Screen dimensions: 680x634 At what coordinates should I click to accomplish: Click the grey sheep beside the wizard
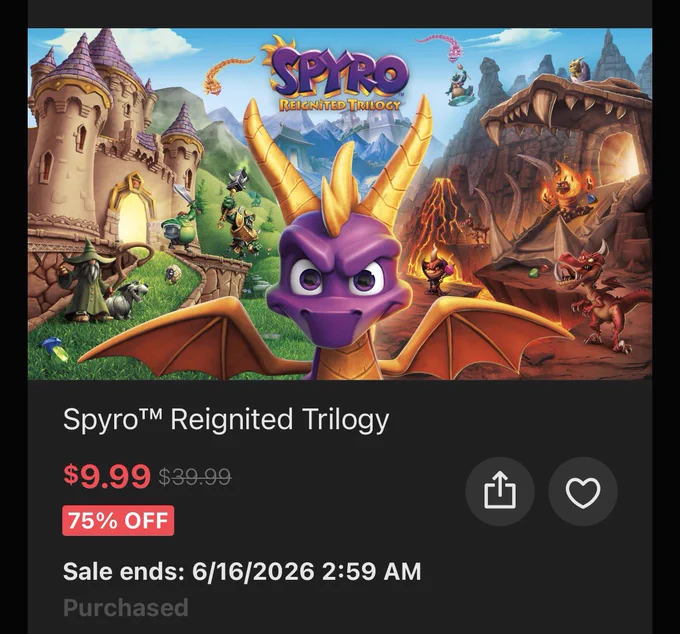pos(125,299)
